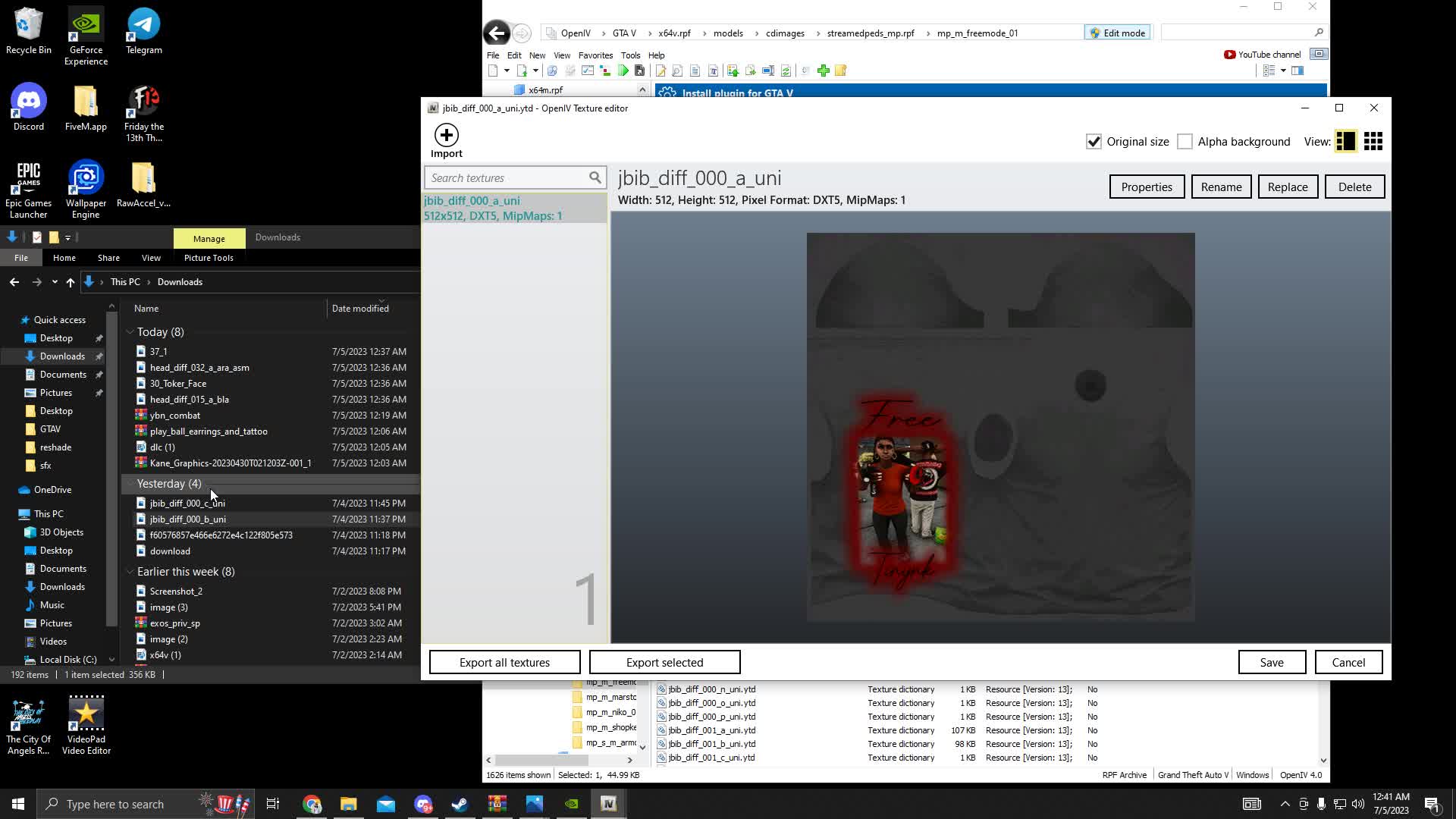Click the Replace button

pos(1287,187)
